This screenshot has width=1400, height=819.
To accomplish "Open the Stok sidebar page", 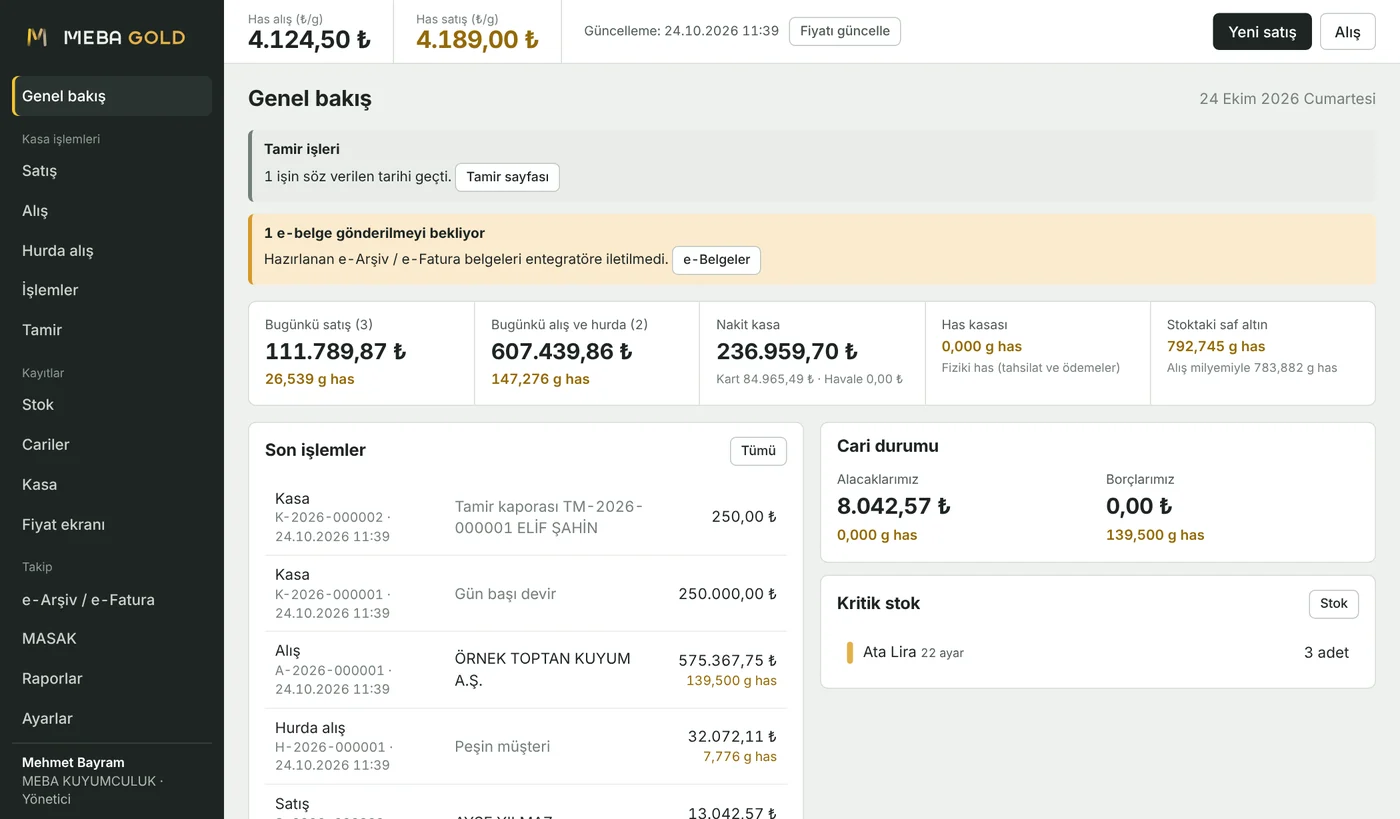I will click(112, 405).
